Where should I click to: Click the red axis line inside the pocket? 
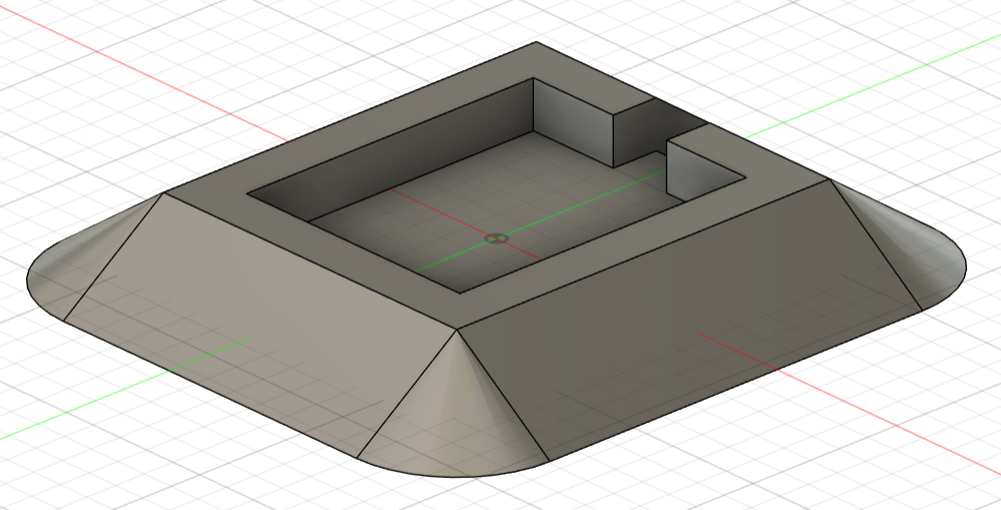click(x=440, y=208)
